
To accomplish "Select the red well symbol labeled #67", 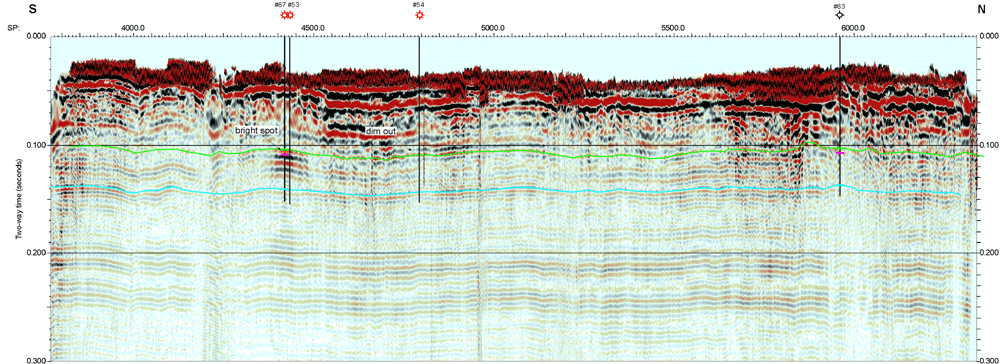I will 284,15.
